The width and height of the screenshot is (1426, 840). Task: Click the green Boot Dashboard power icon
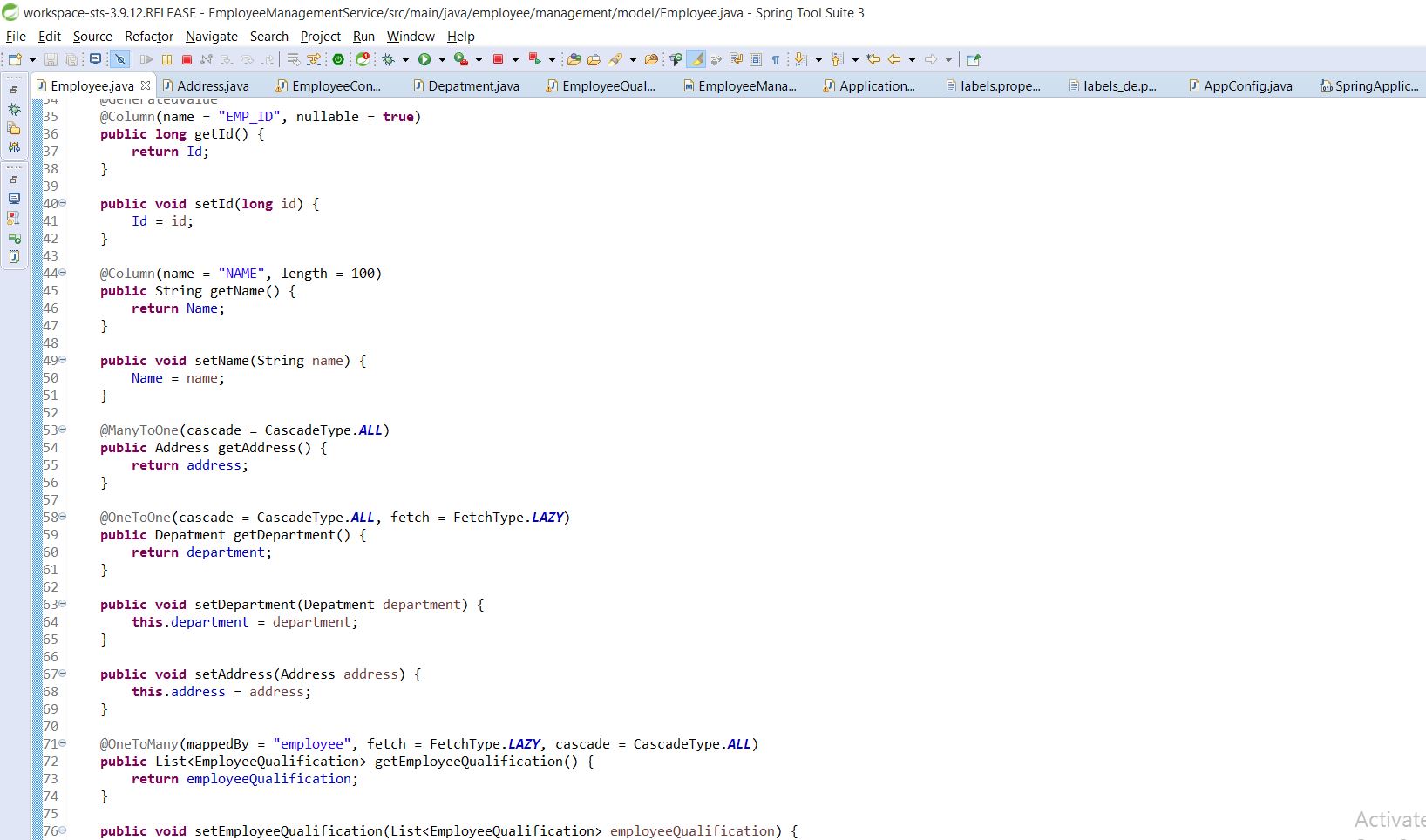click(x=338, y=59)
